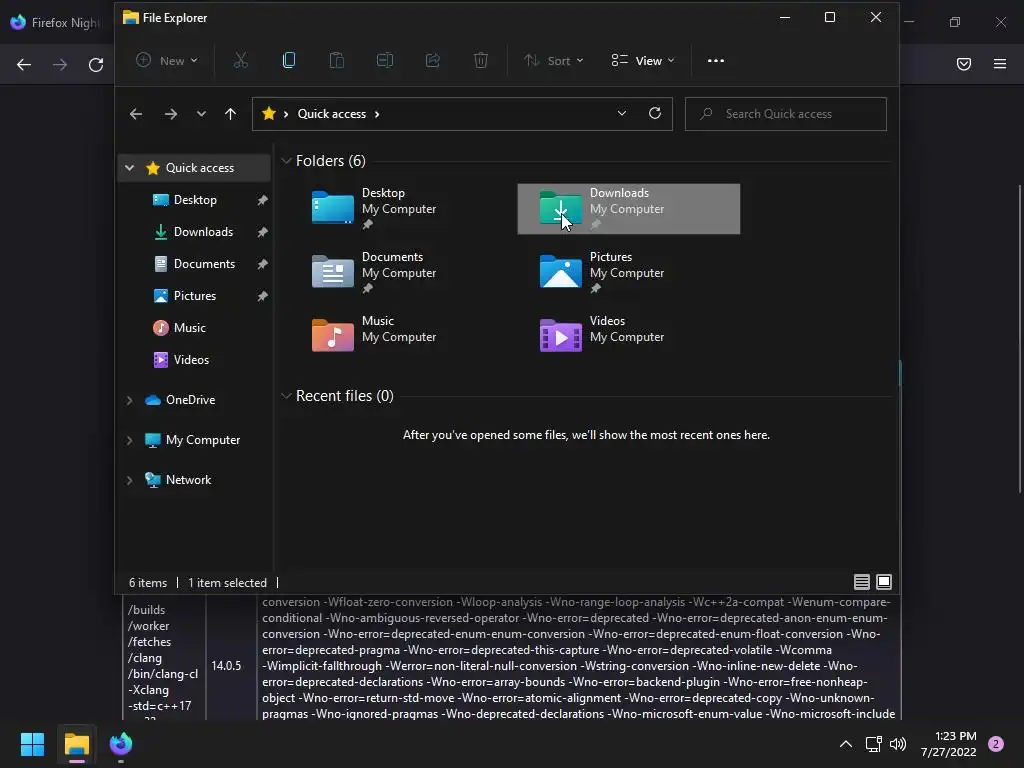The image size is (1024, 768).
Task: Go up one folder level
Action: point(231,114)
